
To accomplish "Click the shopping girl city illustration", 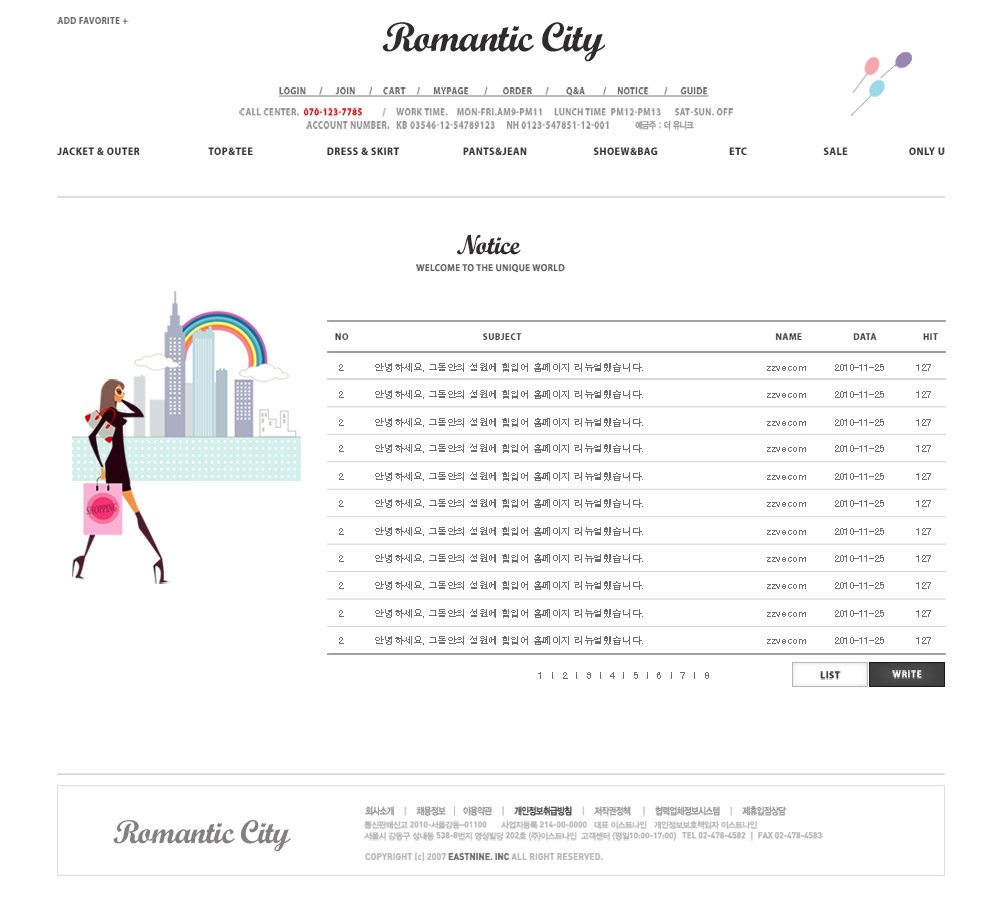I will click(x=185, y=437).
